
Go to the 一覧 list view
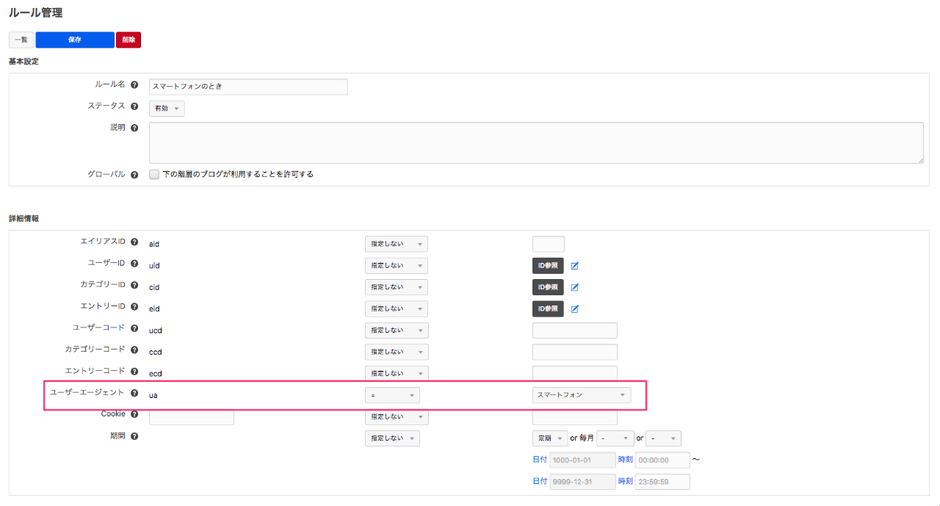point(21,40)
